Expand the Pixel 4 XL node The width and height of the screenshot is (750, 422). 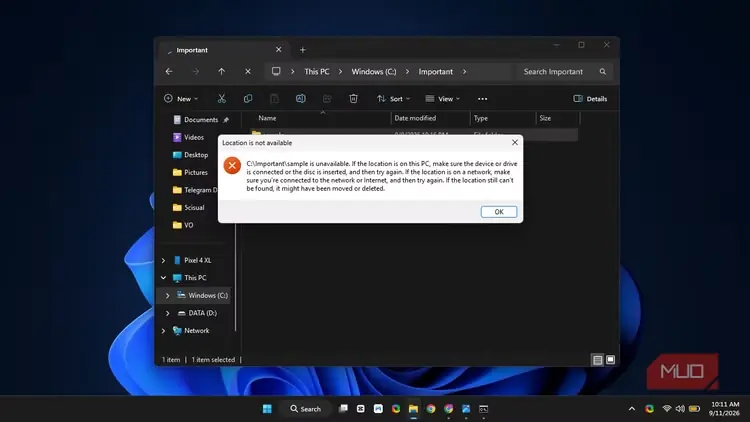tap(163, 260)
